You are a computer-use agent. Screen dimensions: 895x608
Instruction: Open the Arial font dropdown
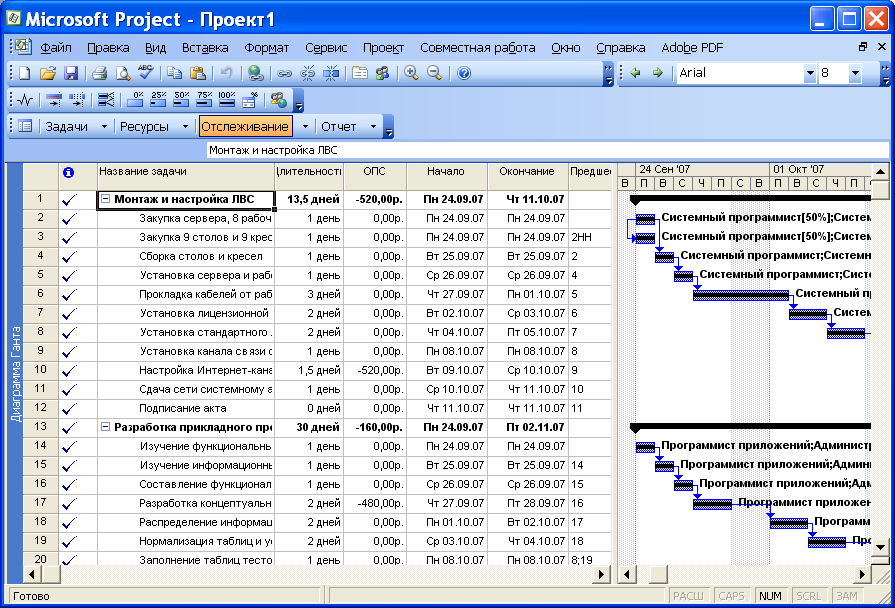(x=809, y=73)
